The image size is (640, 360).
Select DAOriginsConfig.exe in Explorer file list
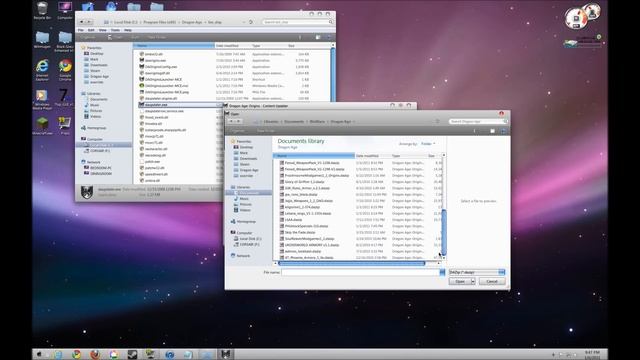pos(160,67)
